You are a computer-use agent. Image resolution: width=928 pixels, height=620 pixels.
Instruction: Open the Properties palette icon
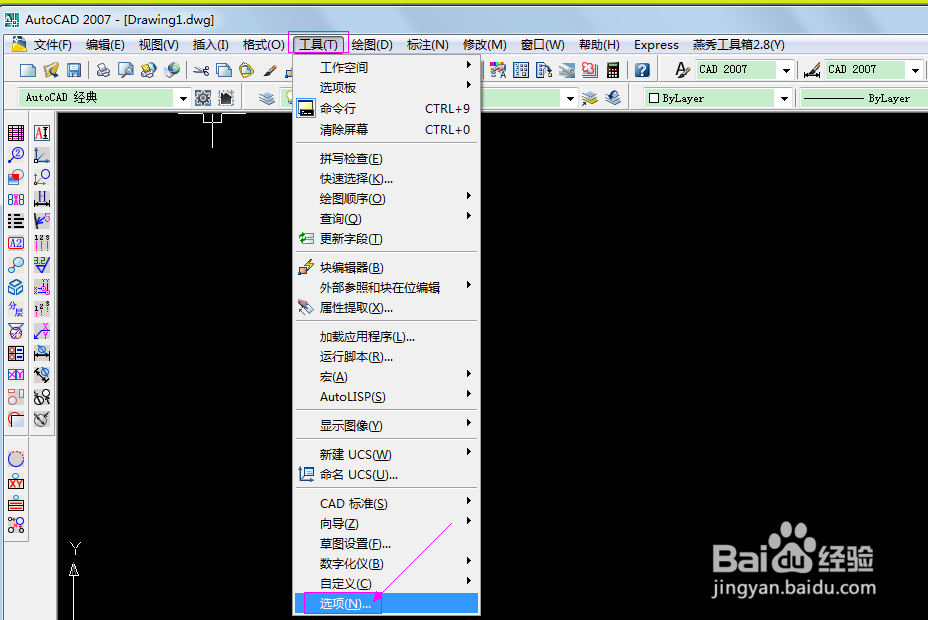(498, 70)
